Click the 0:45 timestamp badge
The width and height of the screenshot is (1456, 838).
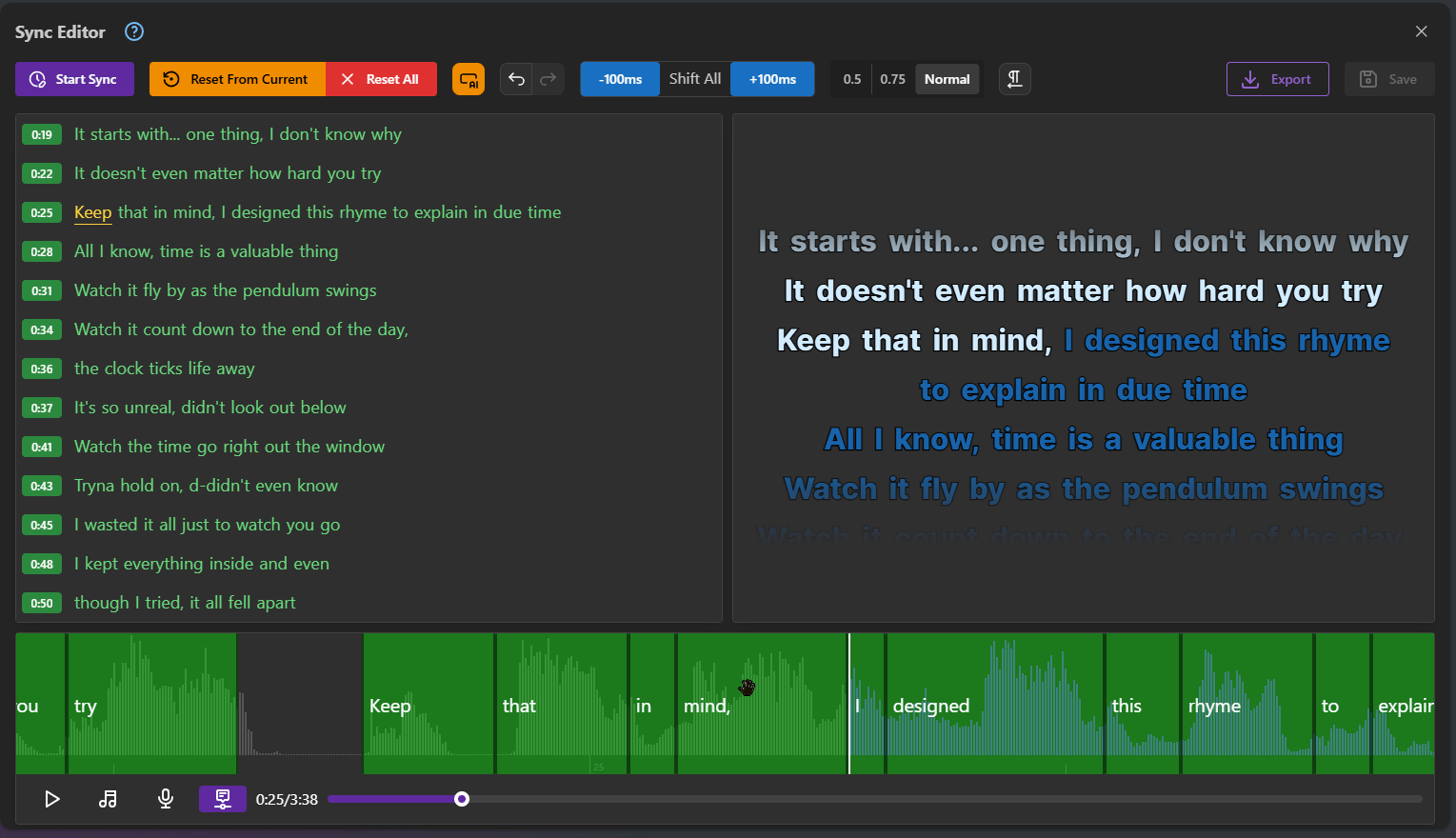tap(42, 525)
